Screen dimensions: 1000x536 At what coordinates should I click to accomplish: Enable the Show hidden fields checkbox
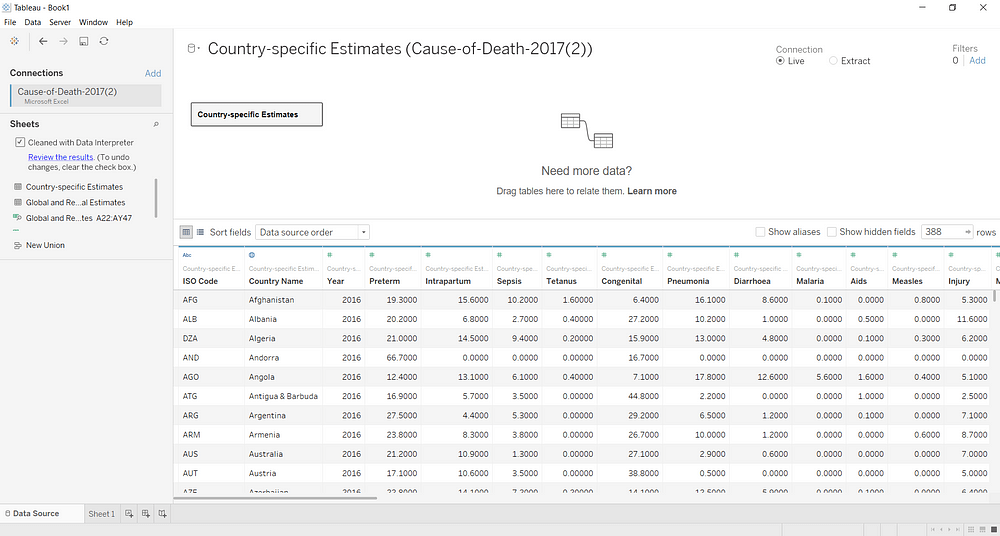point(832,232)
